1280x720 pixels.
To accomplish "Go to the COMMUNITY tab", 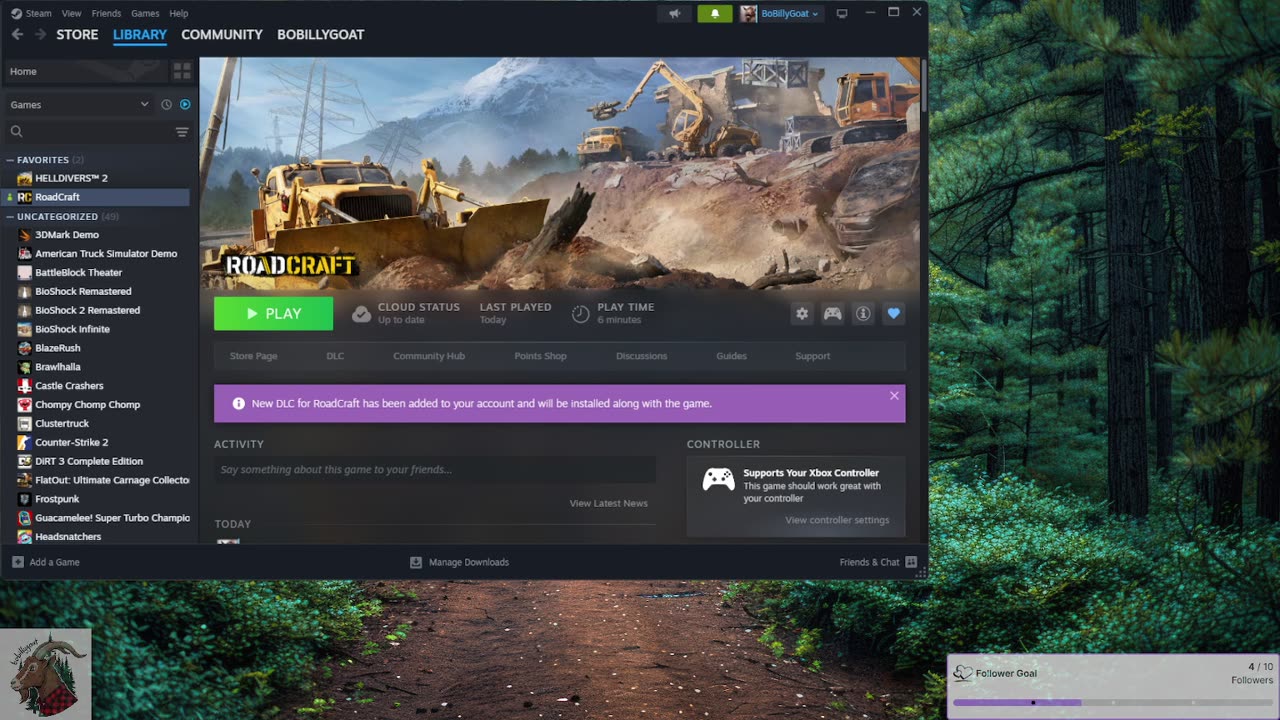I will pos(222,34).
